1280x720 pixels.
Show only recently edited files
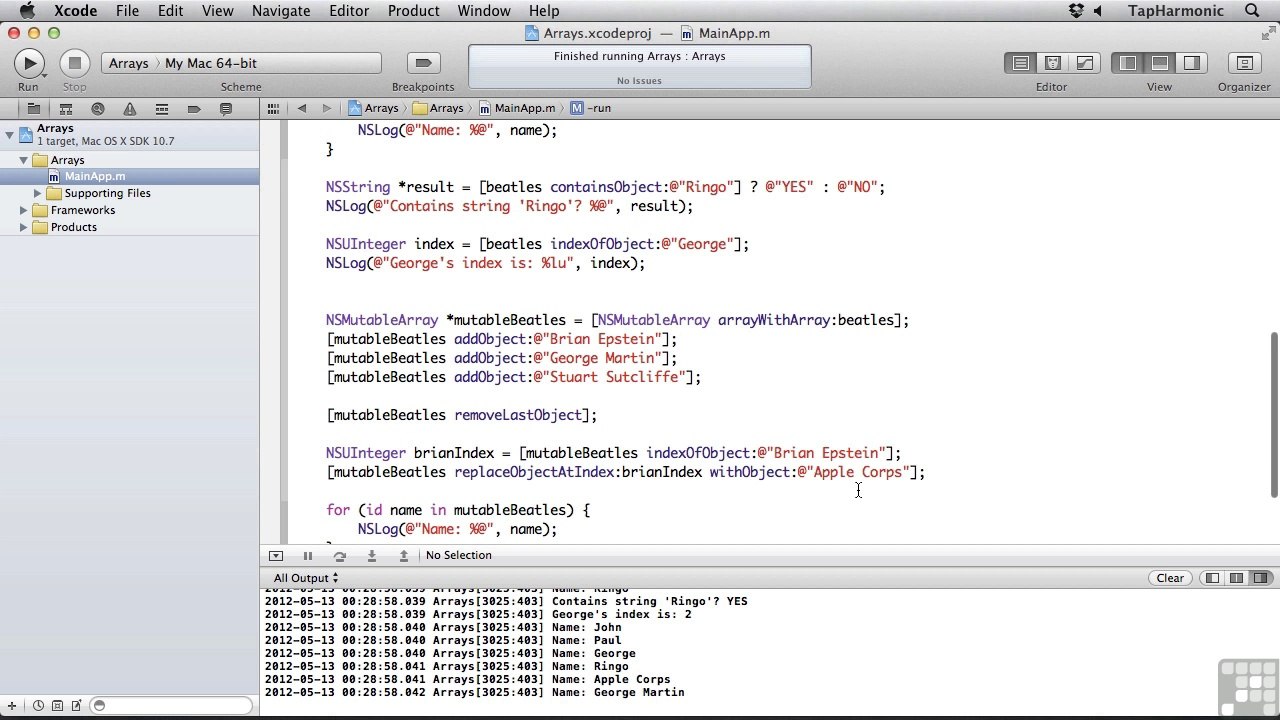point(39,706)
